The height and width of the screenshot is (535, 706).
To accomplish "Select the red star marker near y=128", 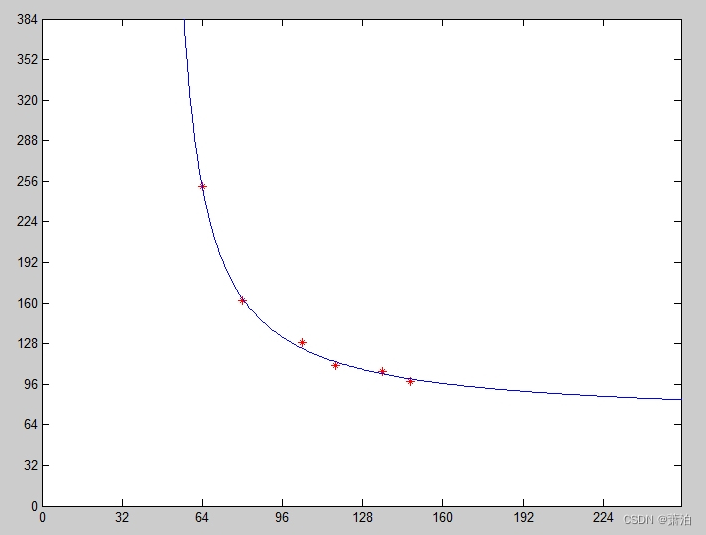I will pyautogui.click(x=303, y=343).
